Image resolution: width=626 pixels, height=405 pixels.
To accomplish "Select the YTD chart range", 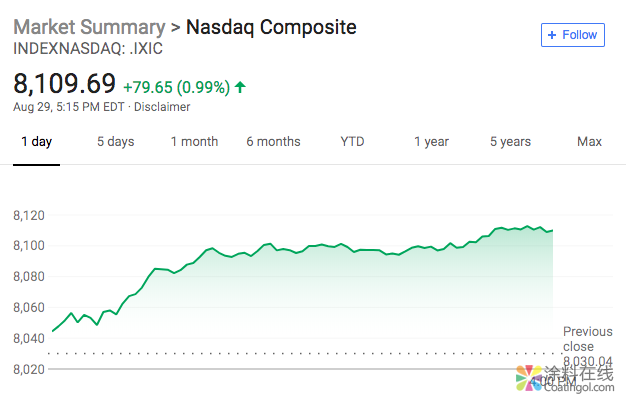I will click(x=352, y=142).
